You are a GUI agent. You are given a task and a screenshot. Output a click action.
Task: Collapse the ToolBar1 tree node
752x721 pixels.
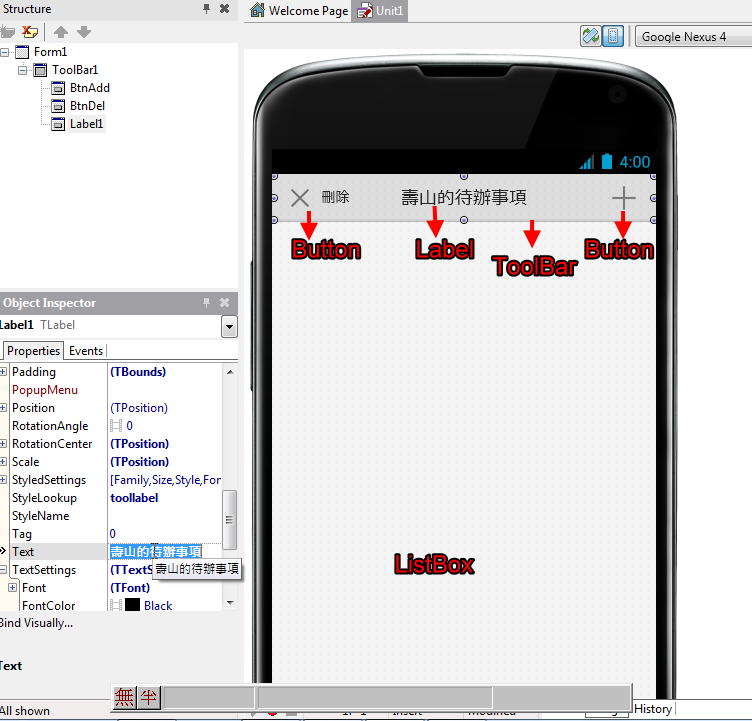(x=23, y=70)
